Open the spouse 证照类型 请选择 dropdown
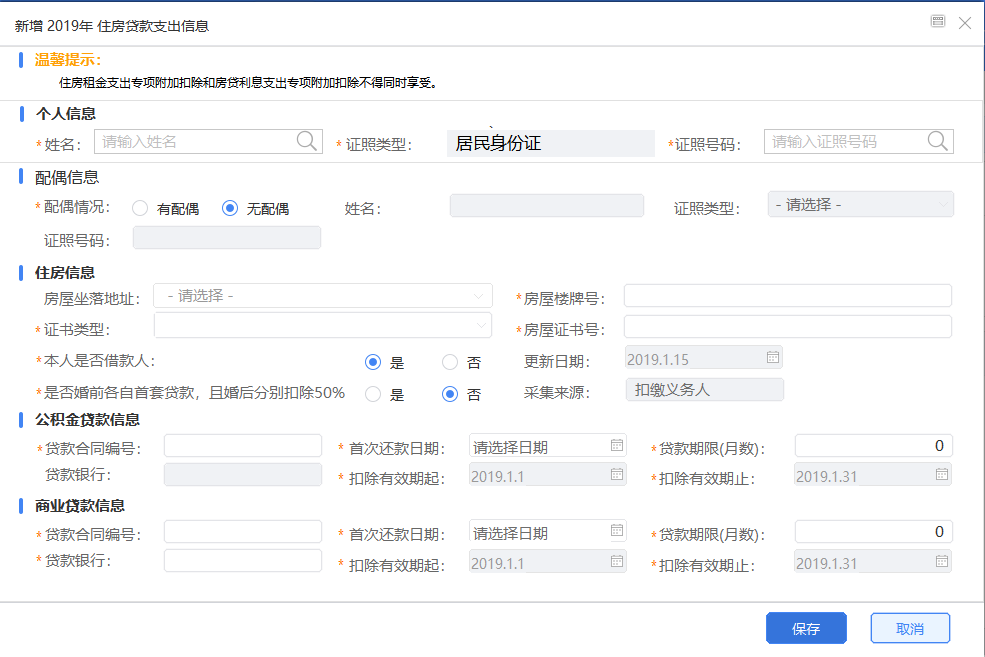The width and height of the screenshot is (985, 657). pyautogui.click(x=861, y=204)
